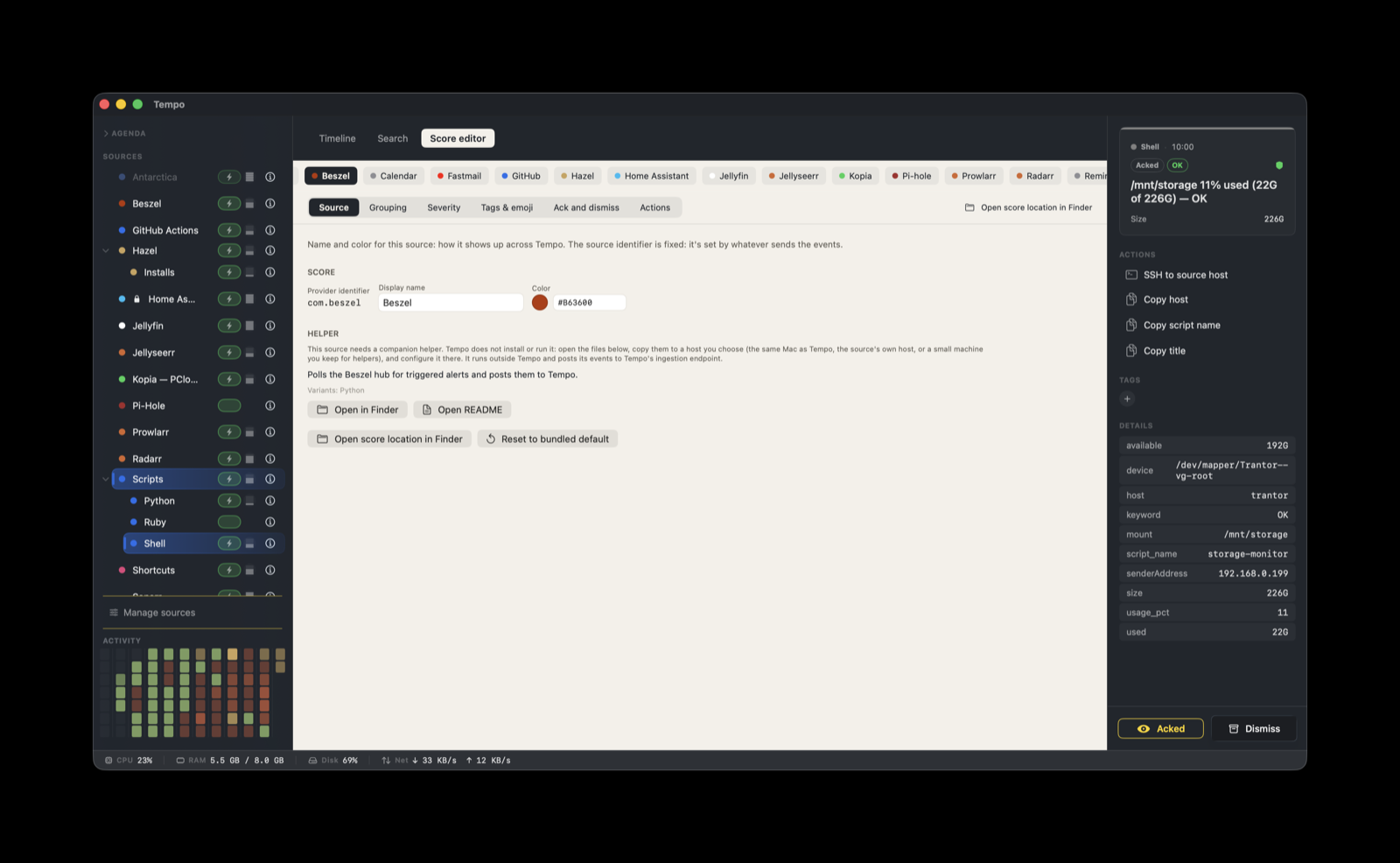The height and width of the screenshot is (863, 1400).
Task: Toggle the lightning switch for Kopia source
Action: coord(229,379)
